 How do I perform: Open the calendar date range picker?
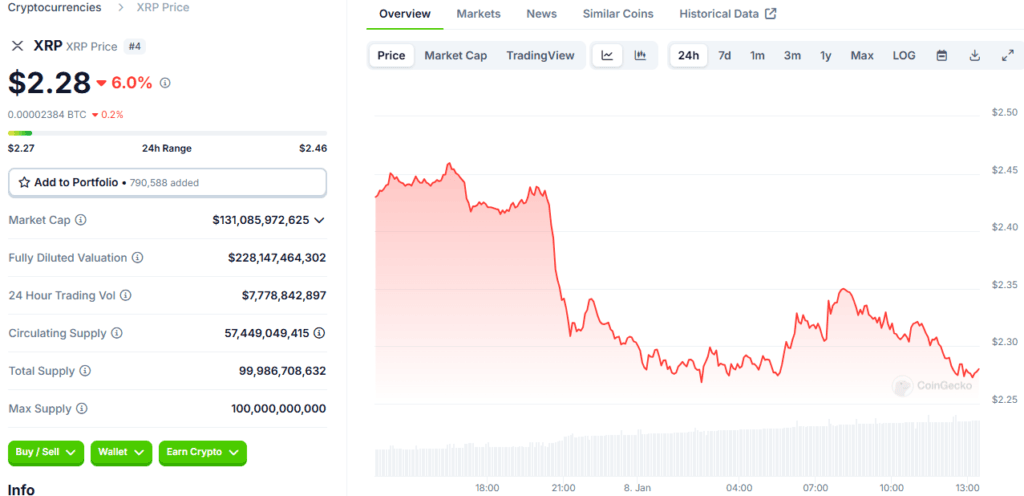942,55
